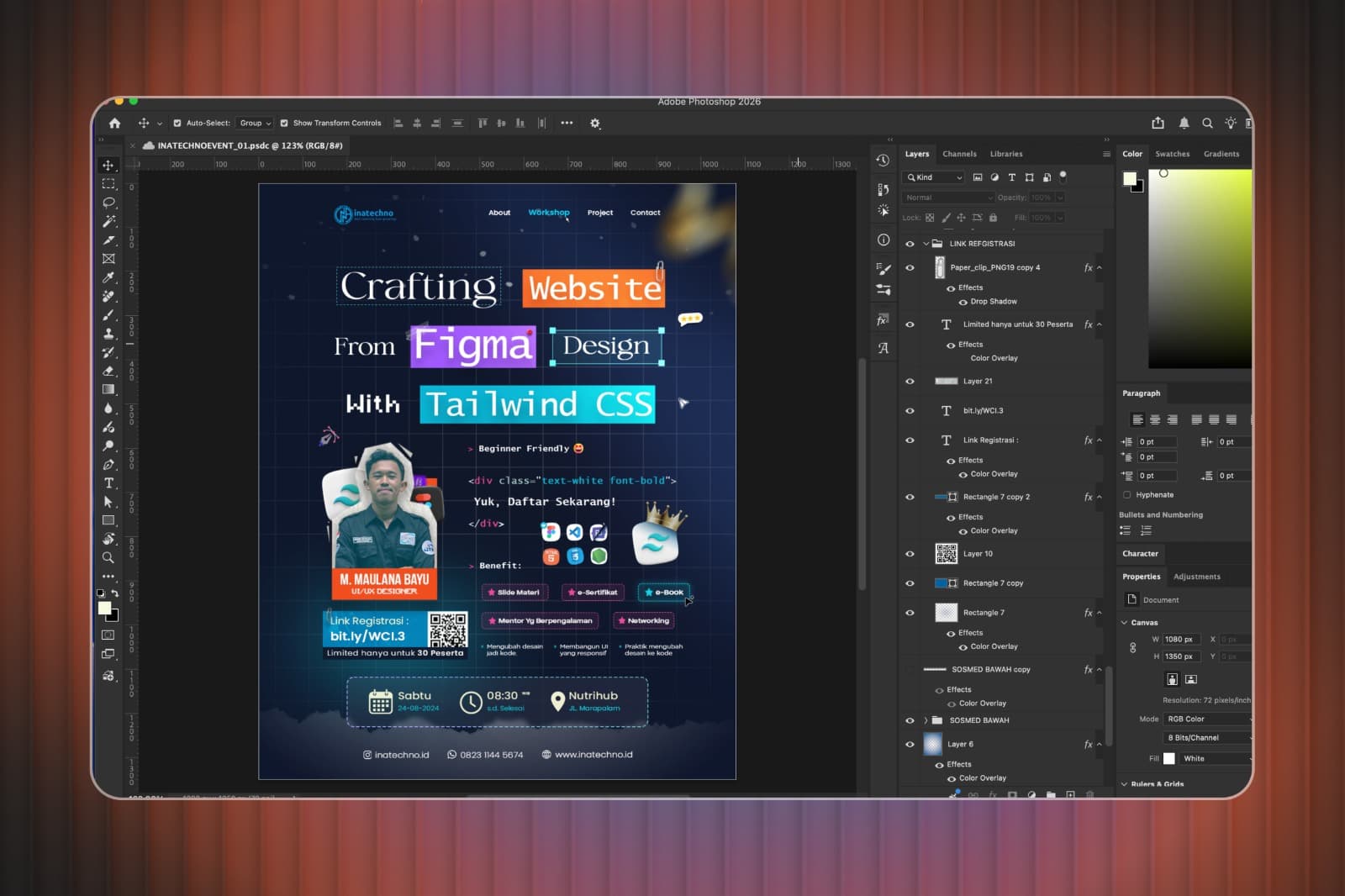This screenshot has height=896, width=1345.
Task: Close the INATECHNOEVENT_01.psdc document tab
Action: (132, 145)
